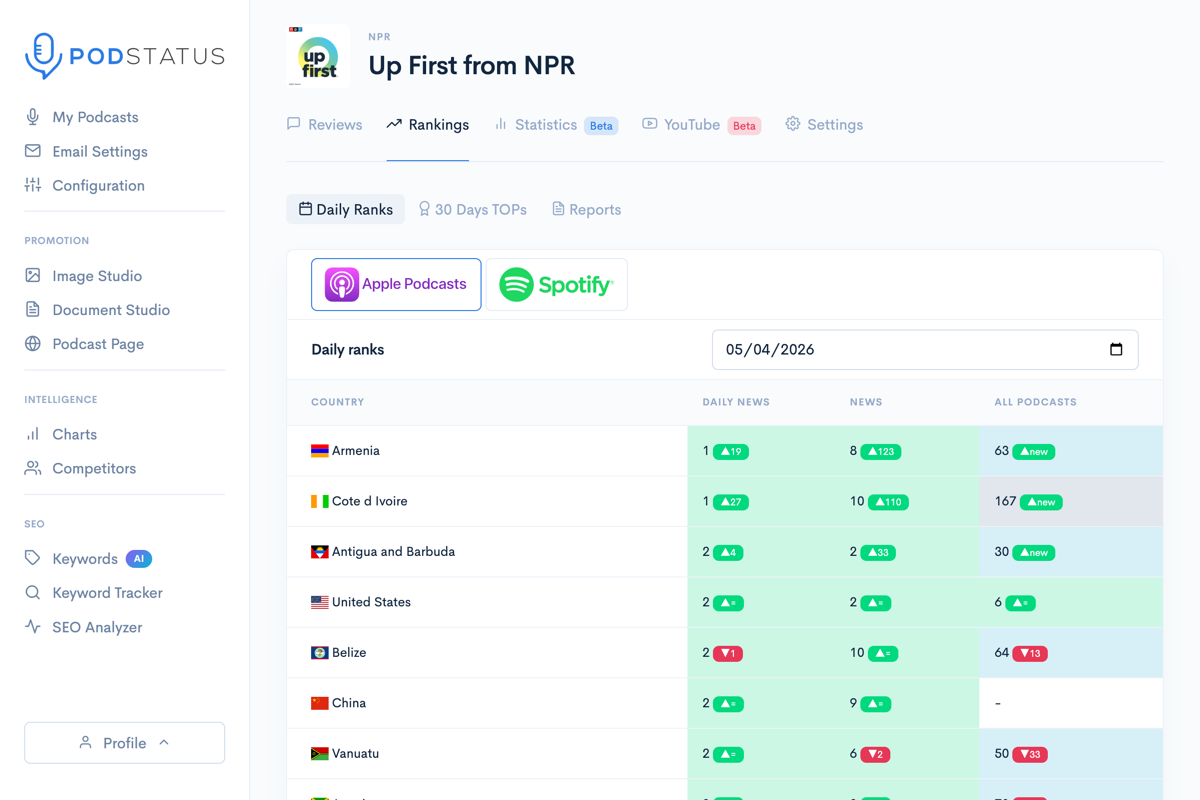Expand the Profile menu

[124, 743]
